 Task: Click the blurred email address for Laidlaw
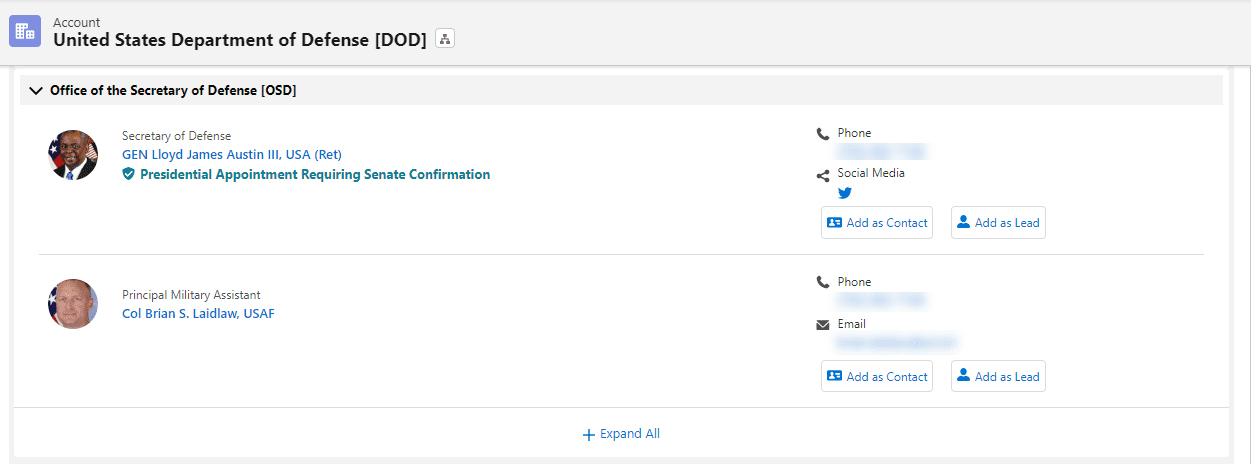click(897, 343)
